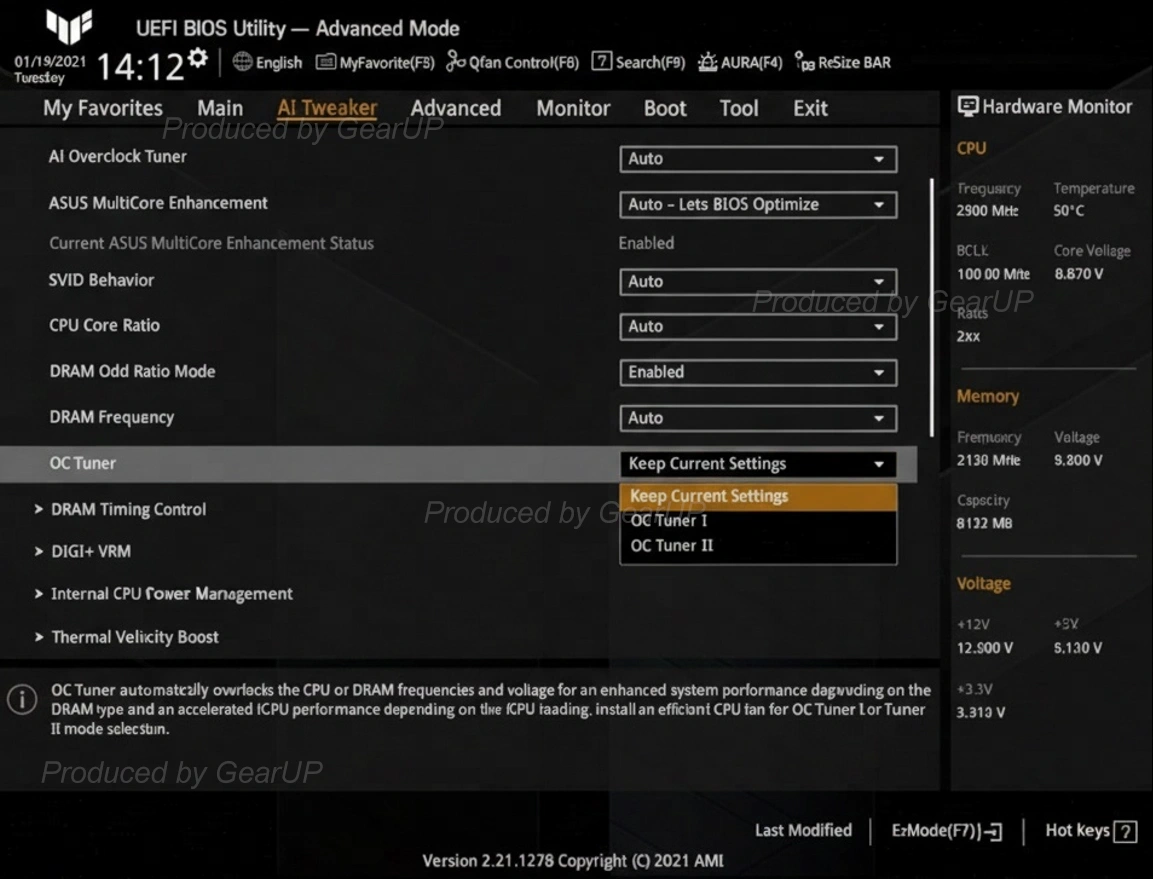Open MyFavorite(F3) from the top bar
The width and height of the screenshot is (1153, 879).
point(376,63)
